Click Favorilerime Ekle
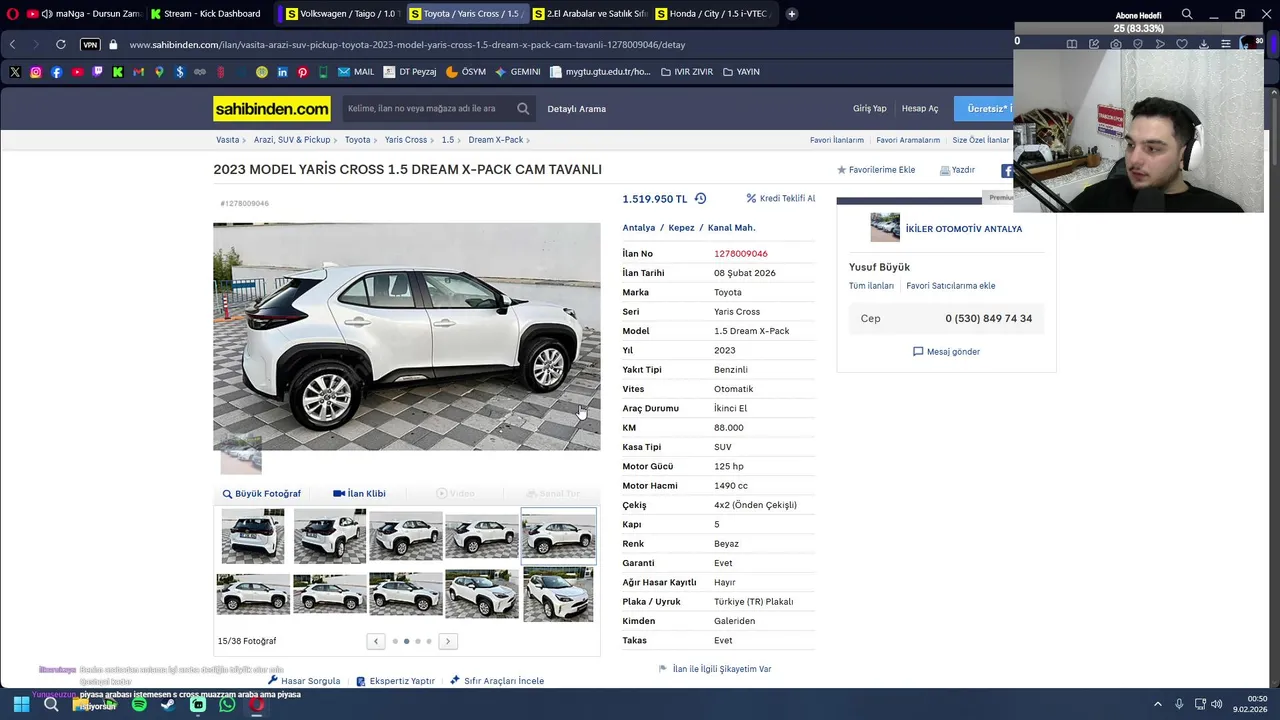Viewport: 1280px width, 720px height. (876, 170)
